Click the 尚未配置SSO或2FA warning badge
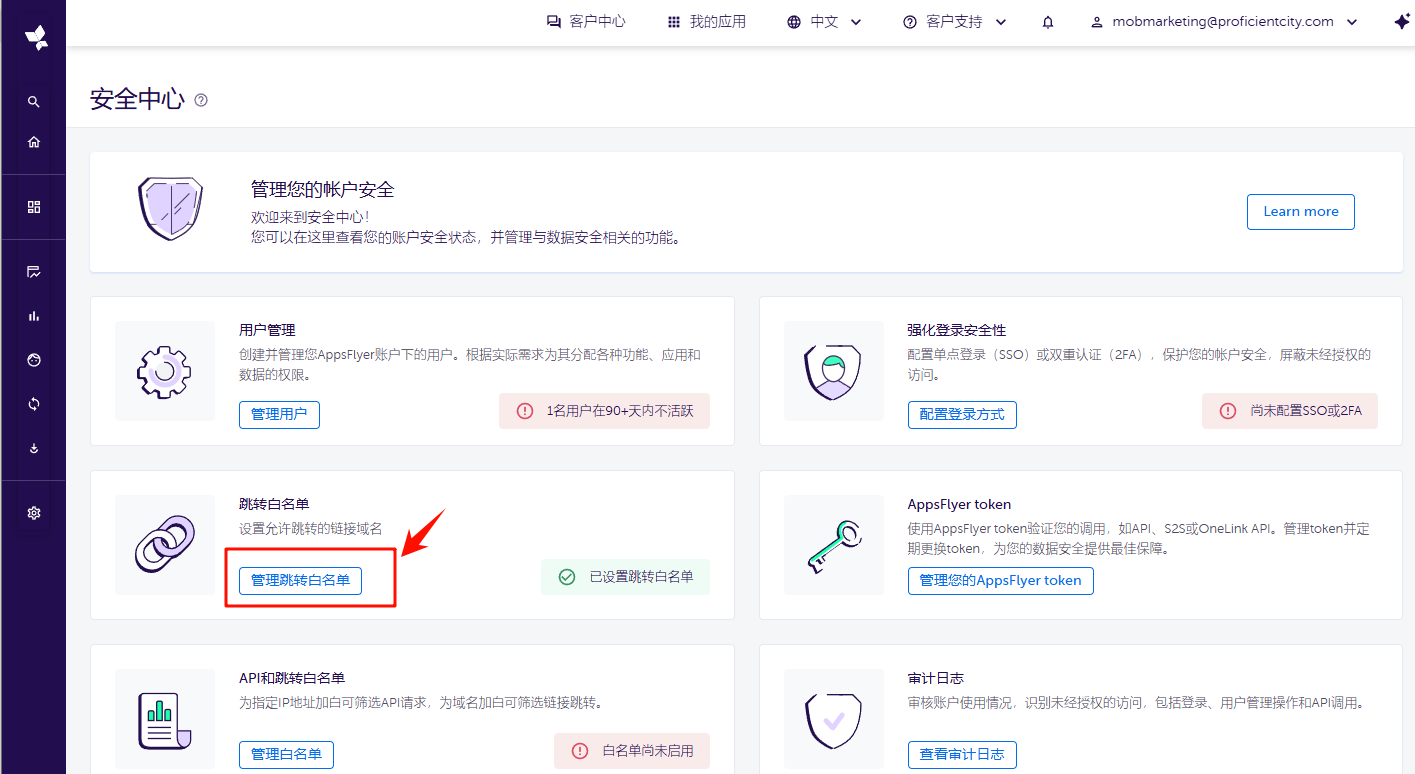Image resolution: width=1415 pixels, height=774 pixels. coord(1290,411)
